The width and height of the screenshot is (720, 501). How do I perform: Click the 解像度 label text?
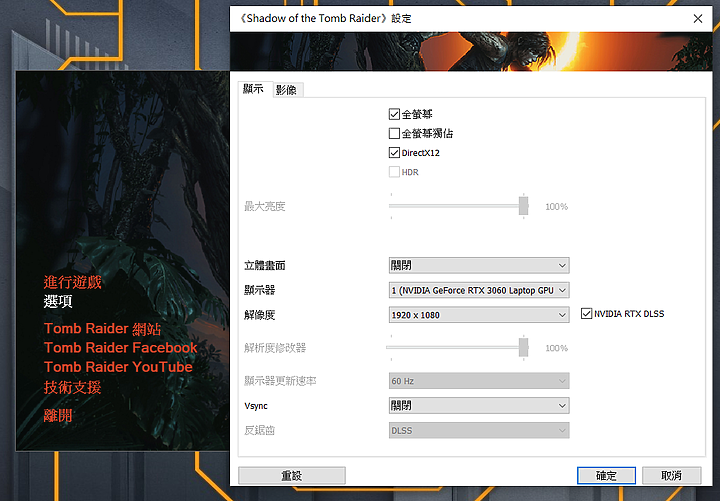(259, 315)
